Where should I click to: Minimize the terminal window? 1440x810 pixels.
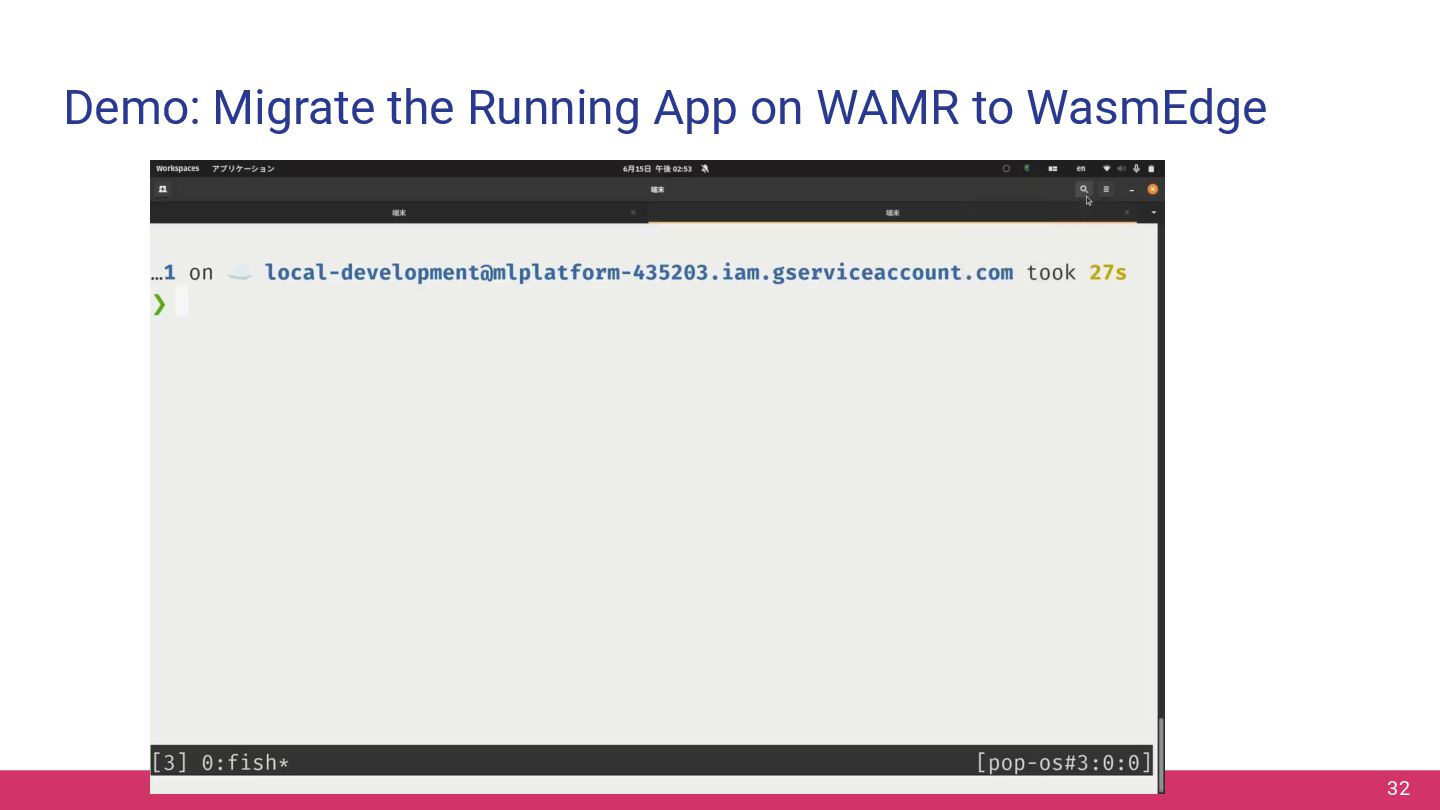1132,190
